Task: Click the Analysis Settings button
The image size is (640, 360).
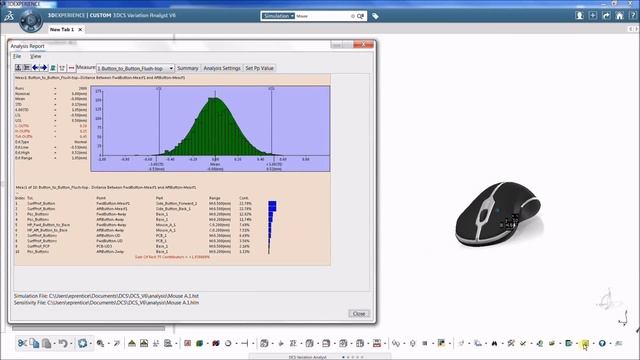Action: click(222, 68)
